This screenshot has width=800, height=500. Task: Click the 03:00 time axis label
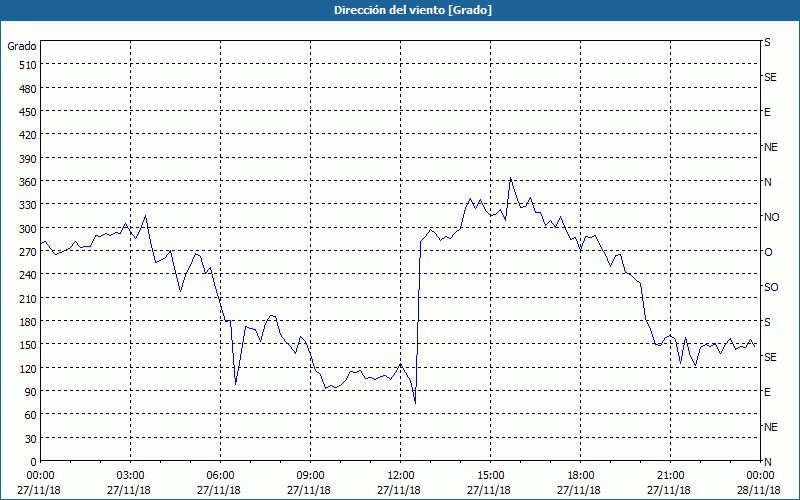[130, 476]
